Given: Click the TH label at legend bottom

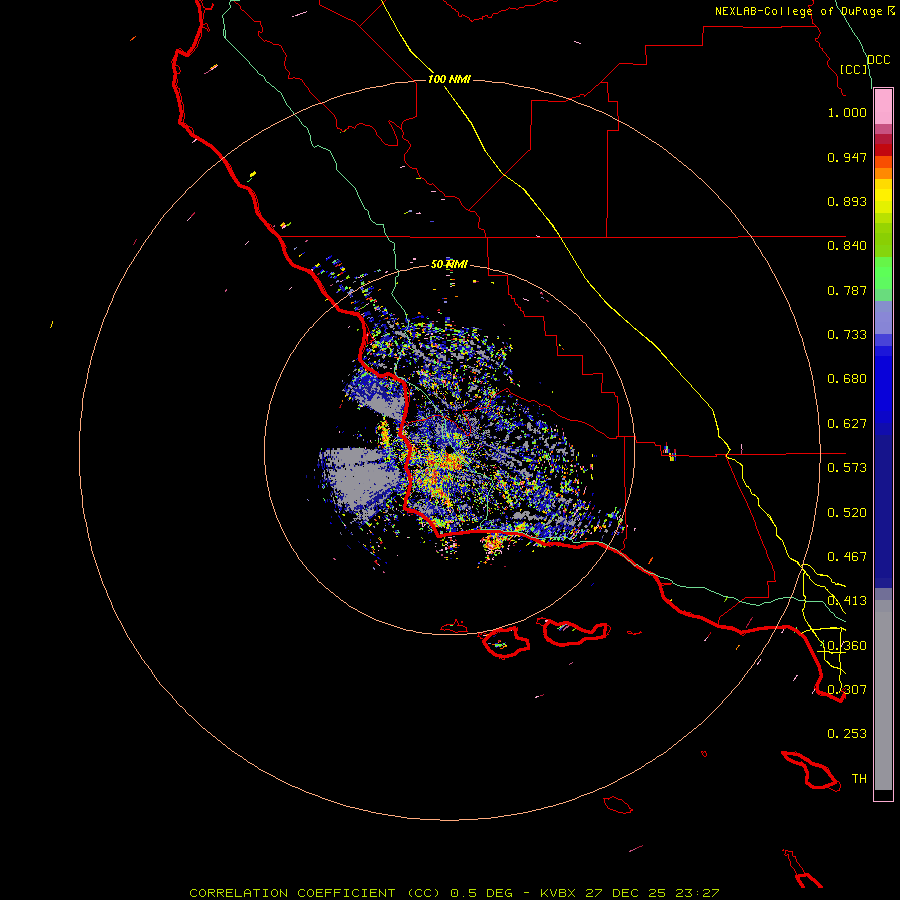Looking at the screenshot, I should click(859, 779).
